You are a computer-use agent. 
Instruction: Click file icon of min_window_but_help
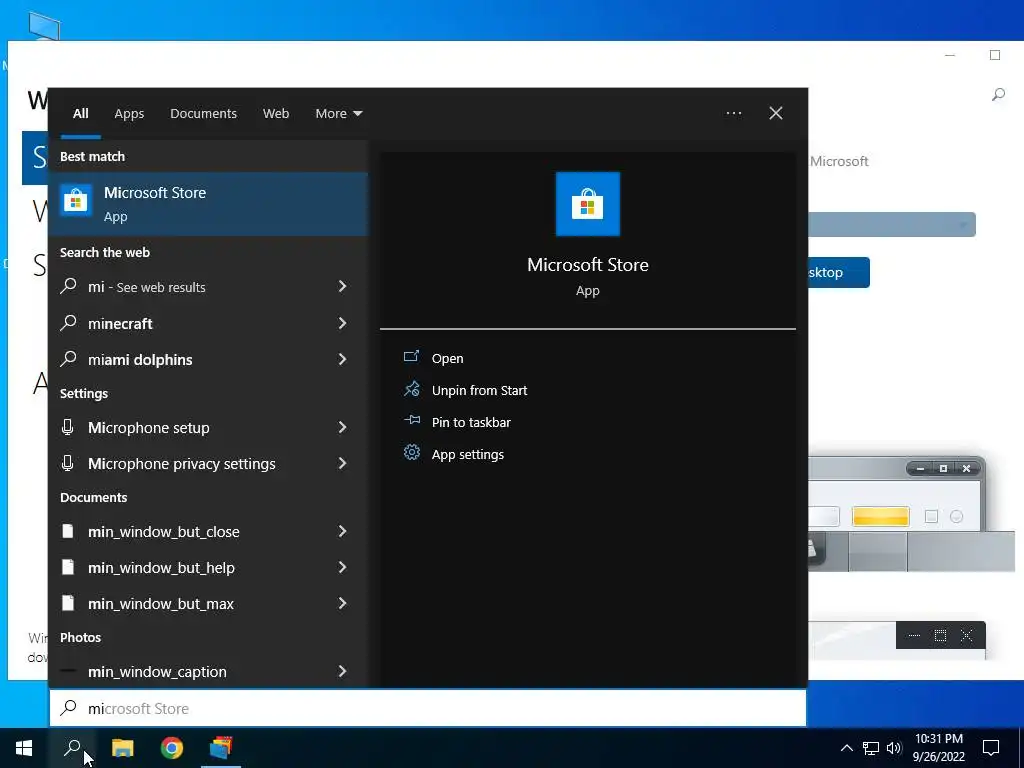coord(67,567)
